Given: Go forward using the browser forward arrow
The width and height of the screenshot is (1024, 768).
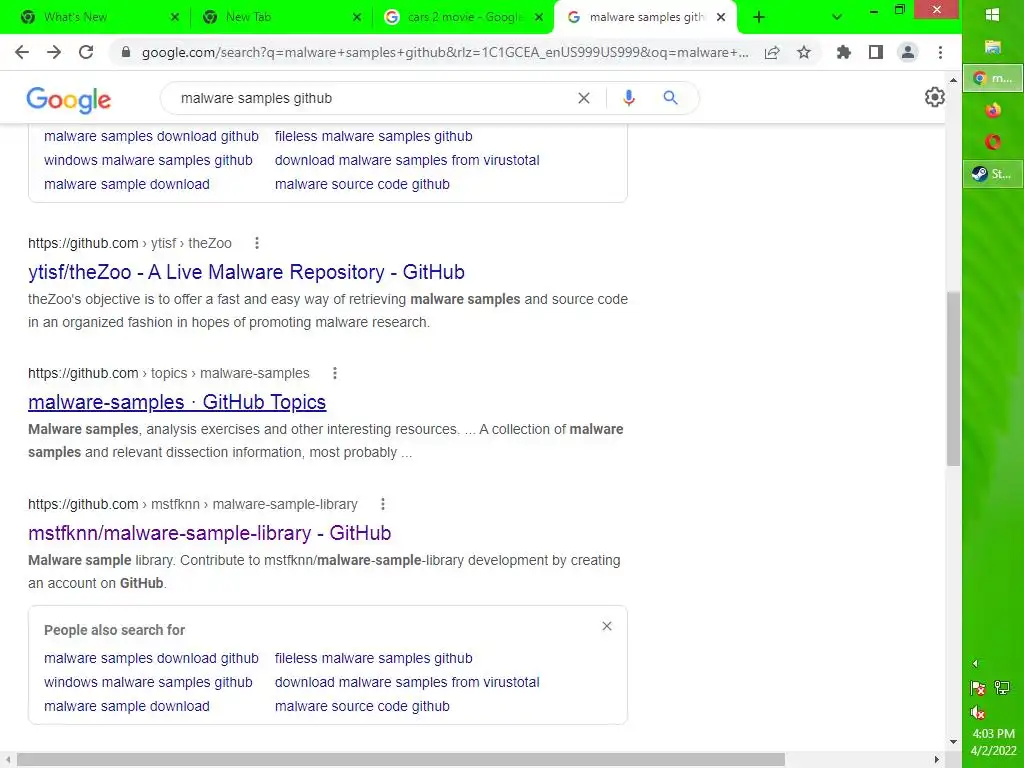Looking at the screenshot, I should (x=54, y=52).
